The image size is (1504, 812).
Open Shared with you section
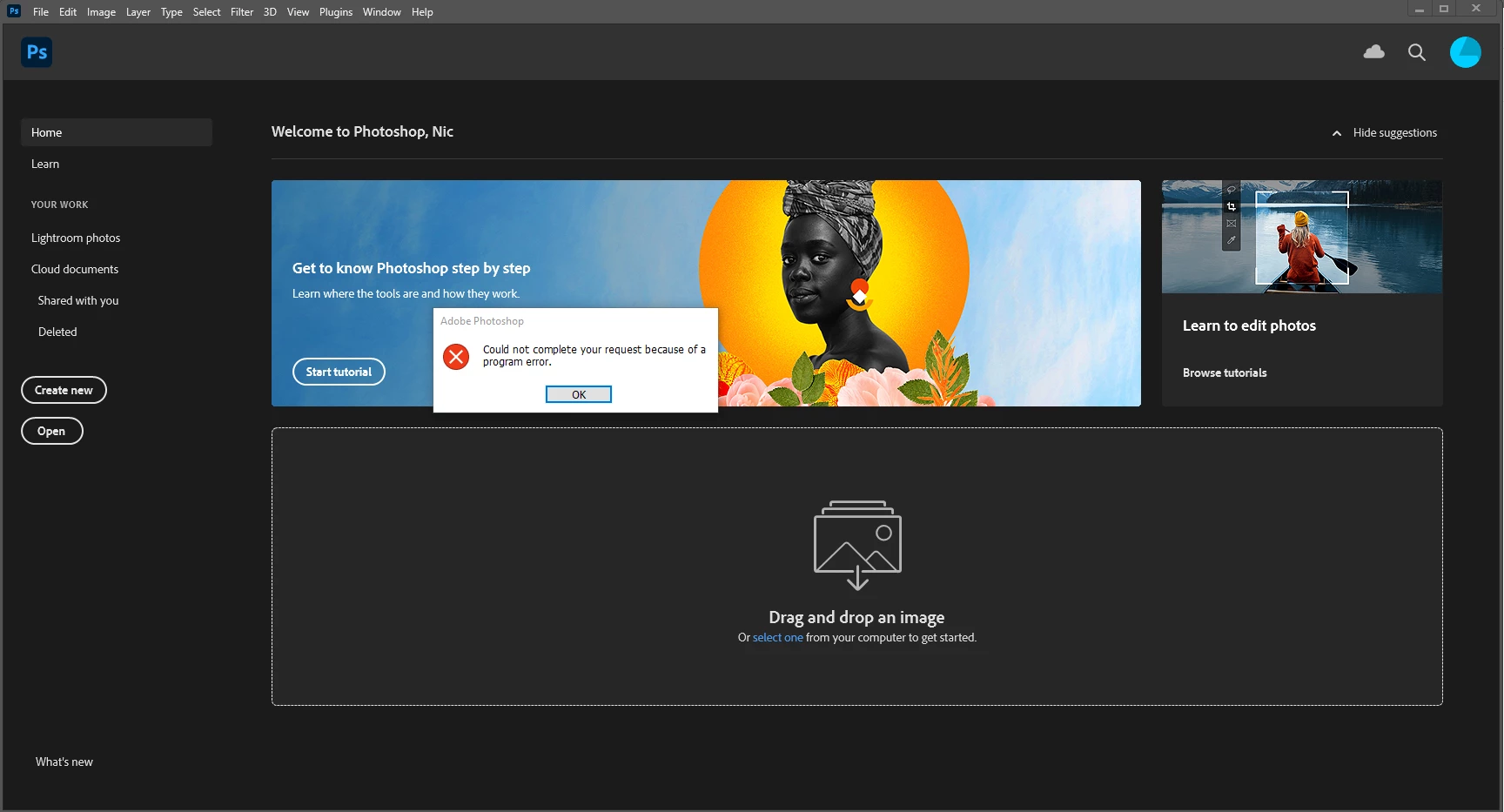(x=78, y=300)
